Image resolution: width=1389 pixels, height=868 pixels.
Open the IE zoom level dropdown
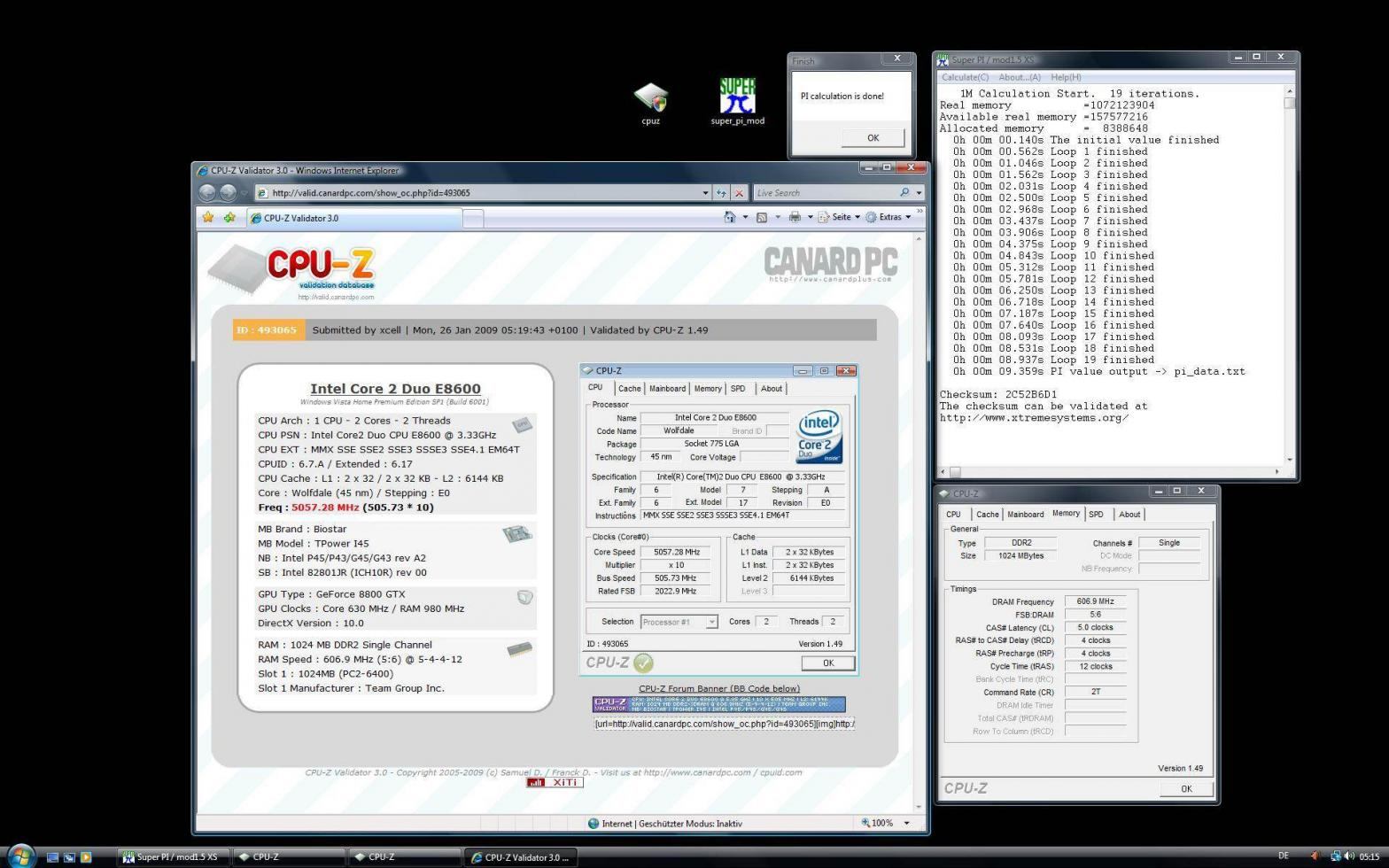906,823
